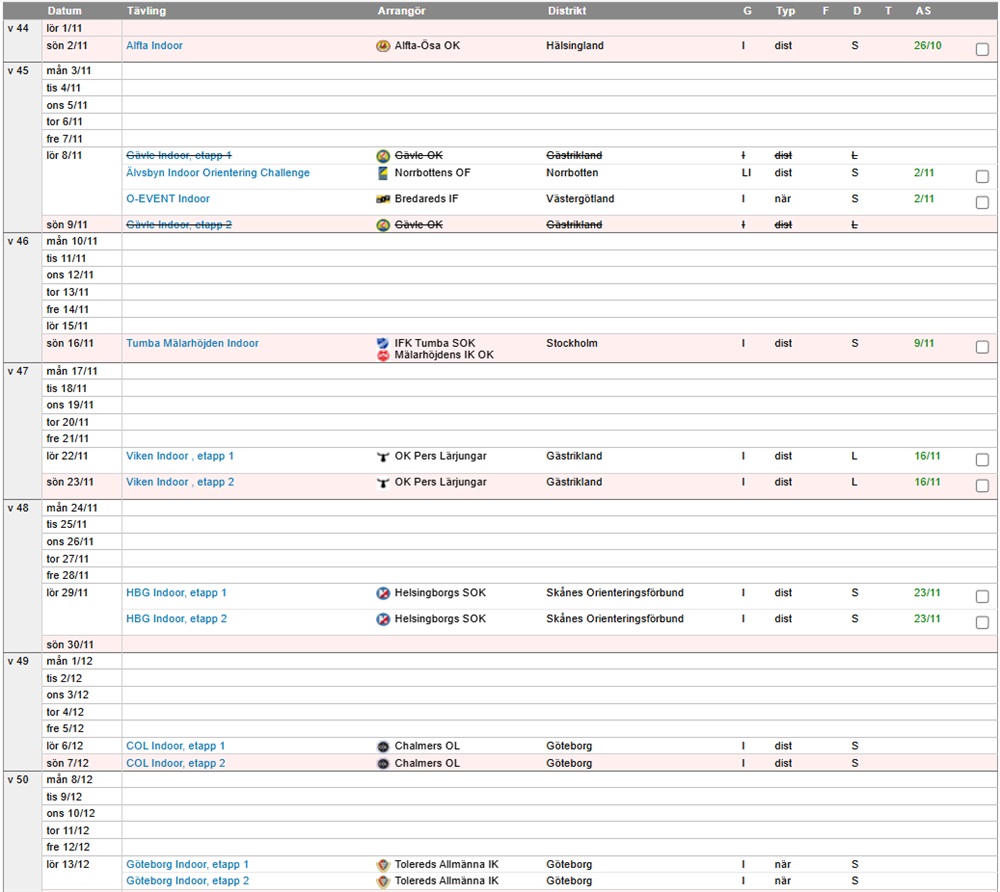Click the Bredareds IF club icon
Viewport: 1000px width, 892px height.
pyautogui.click(x=382, y=199)
